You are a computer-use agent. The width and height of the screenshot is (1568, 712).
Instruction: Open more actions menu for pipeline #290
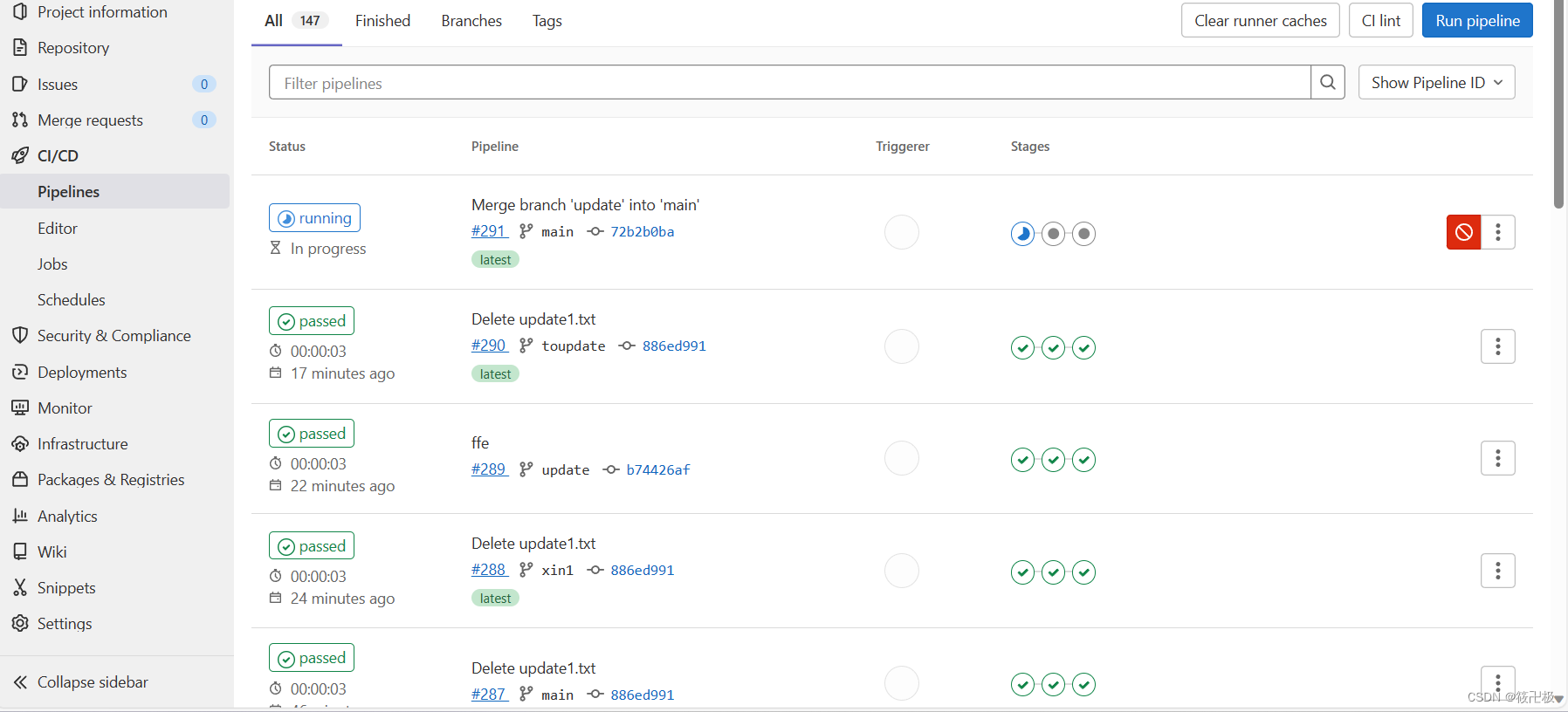[x=1498, y=346]
